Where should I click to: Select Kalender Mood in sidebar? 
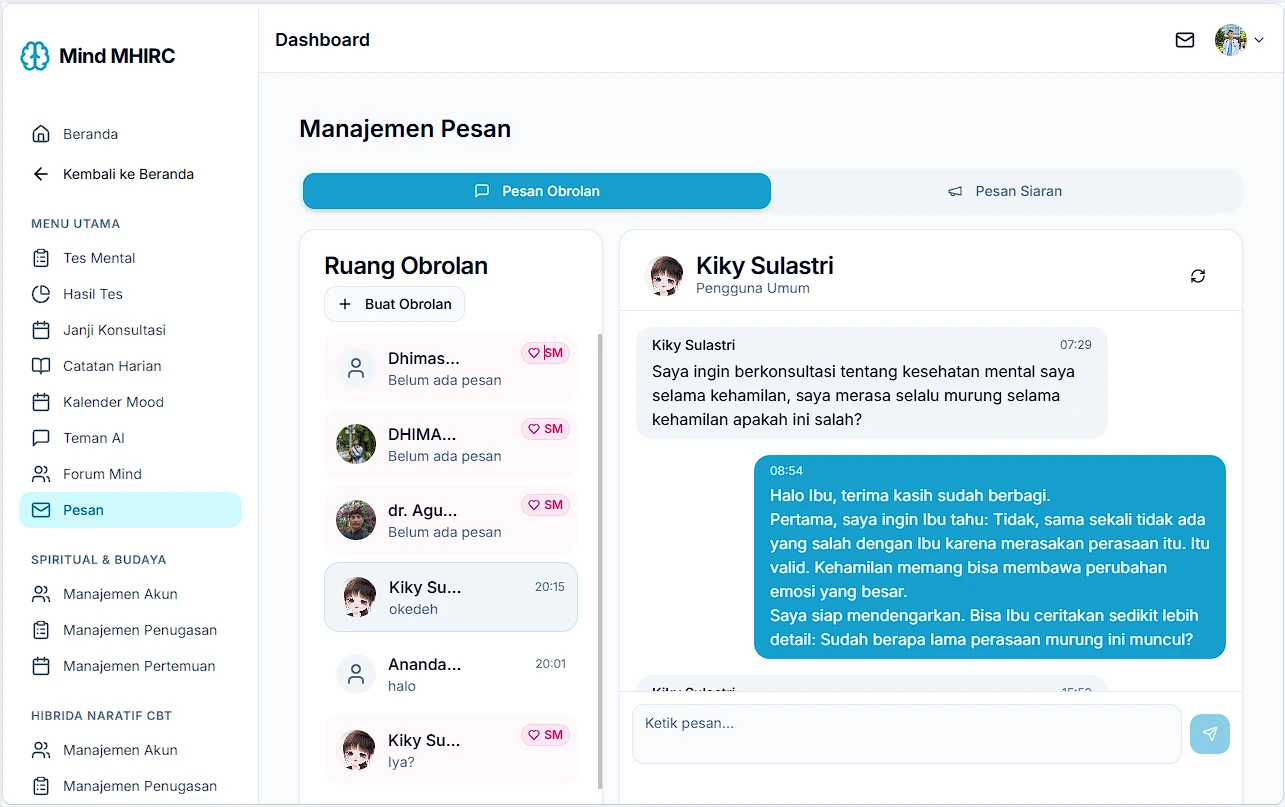coord(130,402)
